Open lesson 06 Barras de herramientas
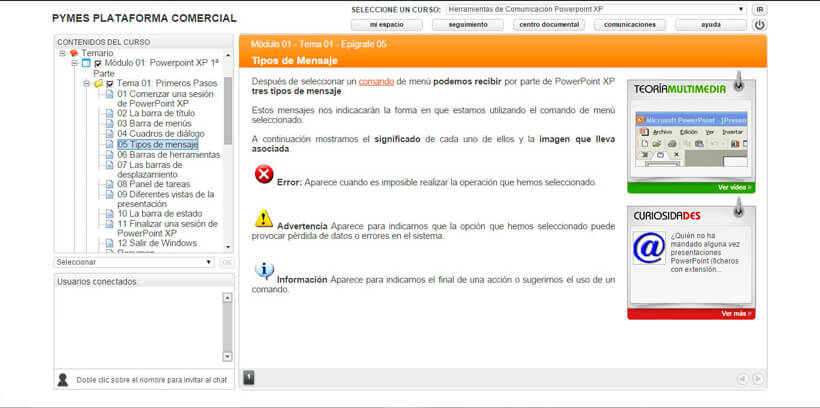 [168, 155]
